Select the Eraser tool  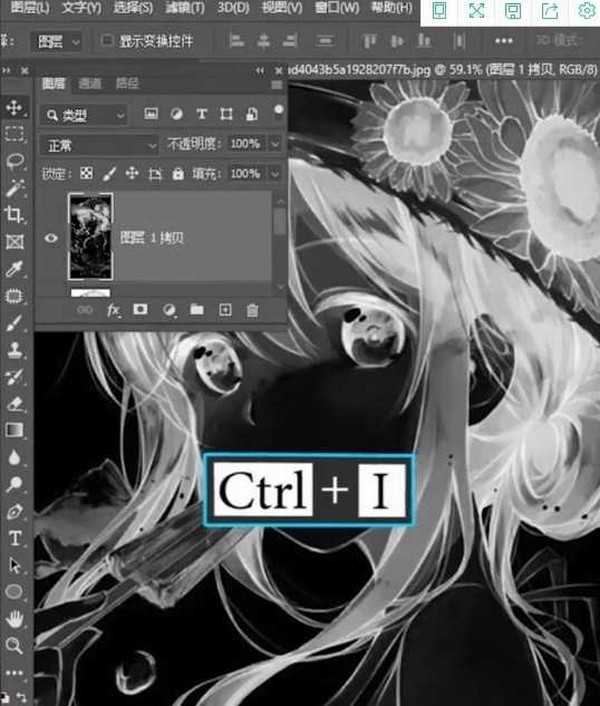tap(15, 404)
